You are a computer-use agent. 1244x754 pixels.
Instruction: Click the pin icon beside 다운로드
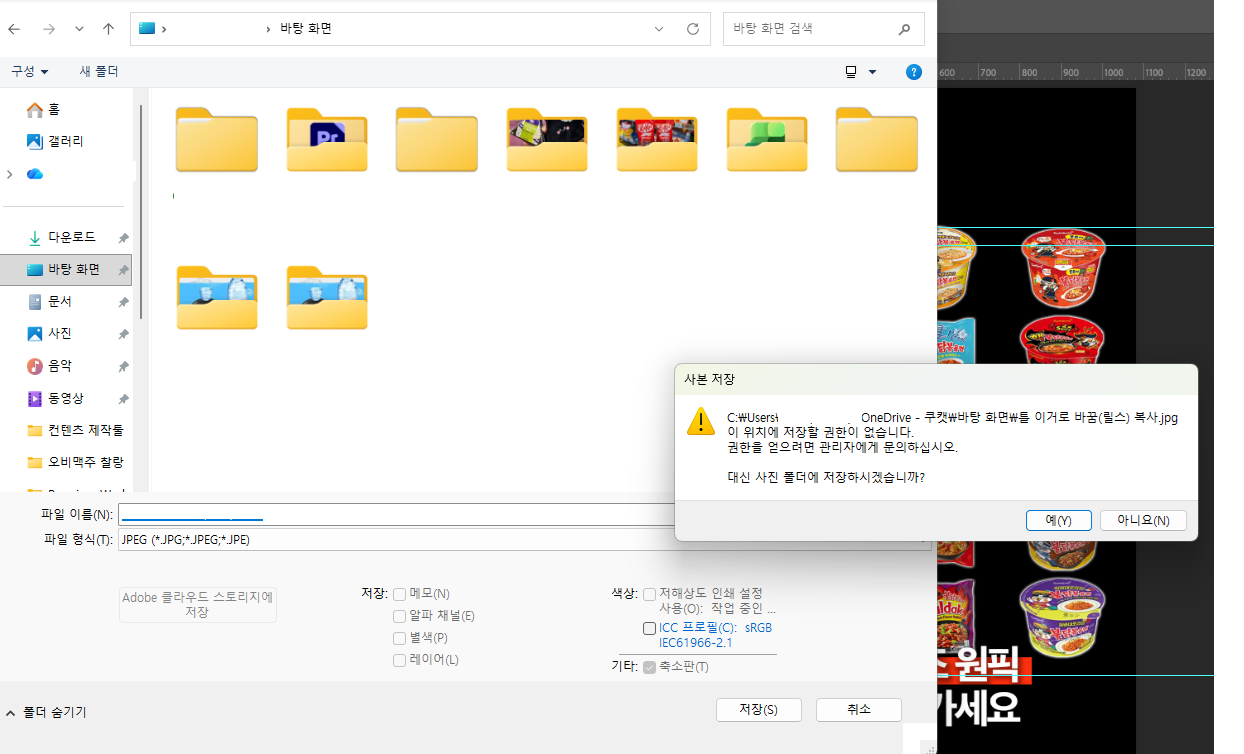coord(123,238)
